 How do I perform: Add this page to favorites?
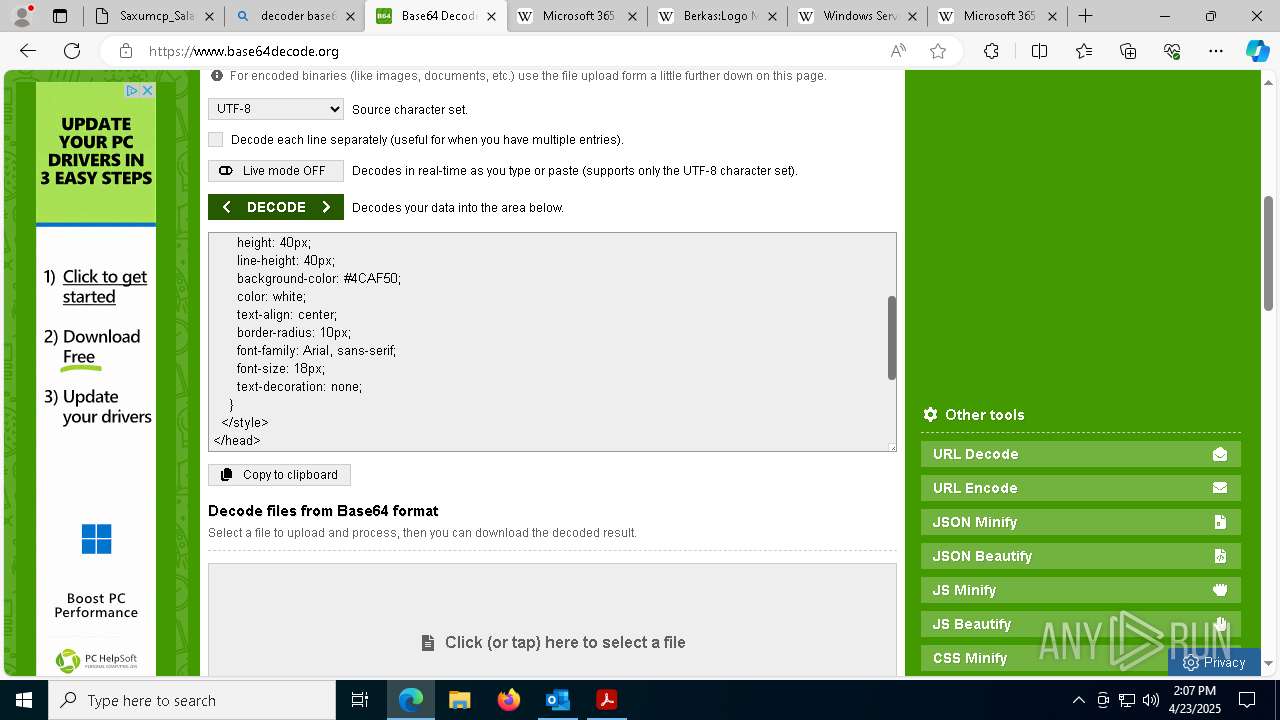click(938, 51)
